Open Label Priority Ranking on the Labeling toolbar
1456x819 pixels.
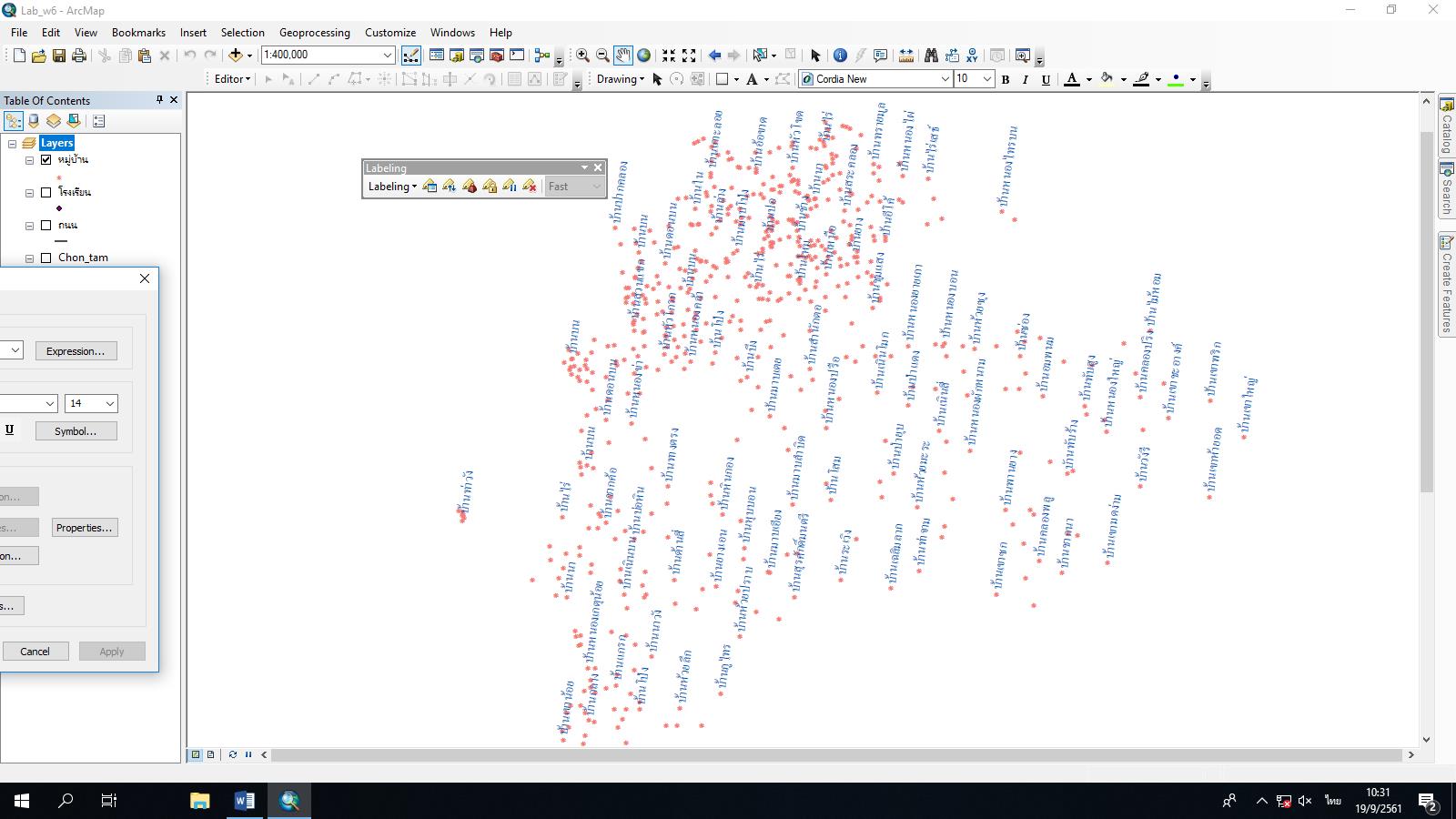449,187
